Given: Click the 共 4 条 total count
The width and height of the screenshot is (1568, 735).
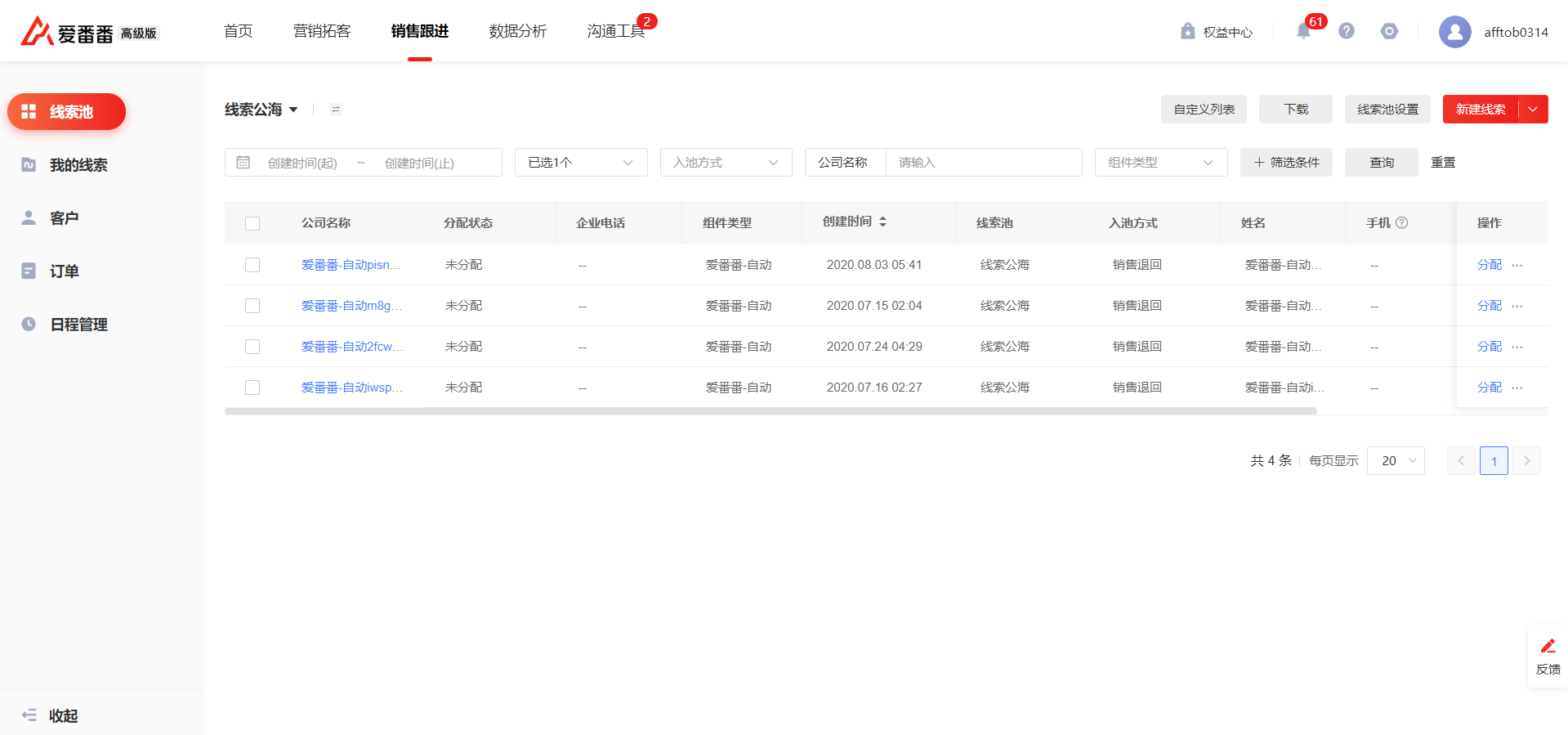Looking at the screenshot, I should click(1271, 460).
